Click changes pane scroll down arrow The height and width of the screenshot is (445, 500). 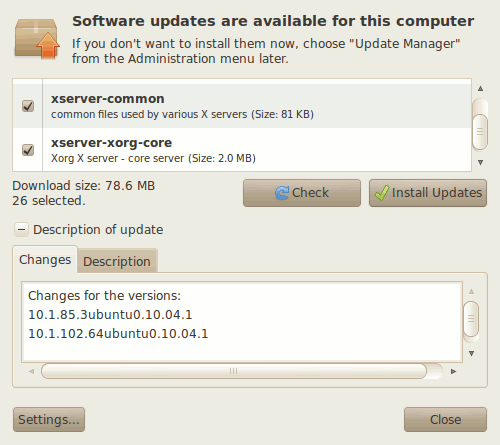(x=471, y=353)
